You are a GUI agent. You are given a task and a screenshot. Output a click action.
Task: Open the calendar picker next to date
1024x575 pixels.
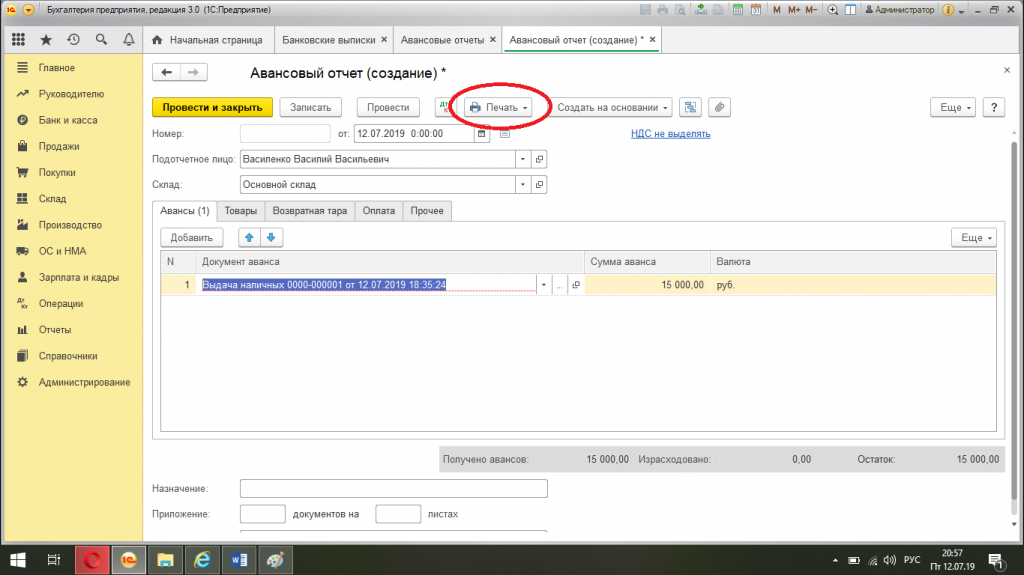[481, 133]
